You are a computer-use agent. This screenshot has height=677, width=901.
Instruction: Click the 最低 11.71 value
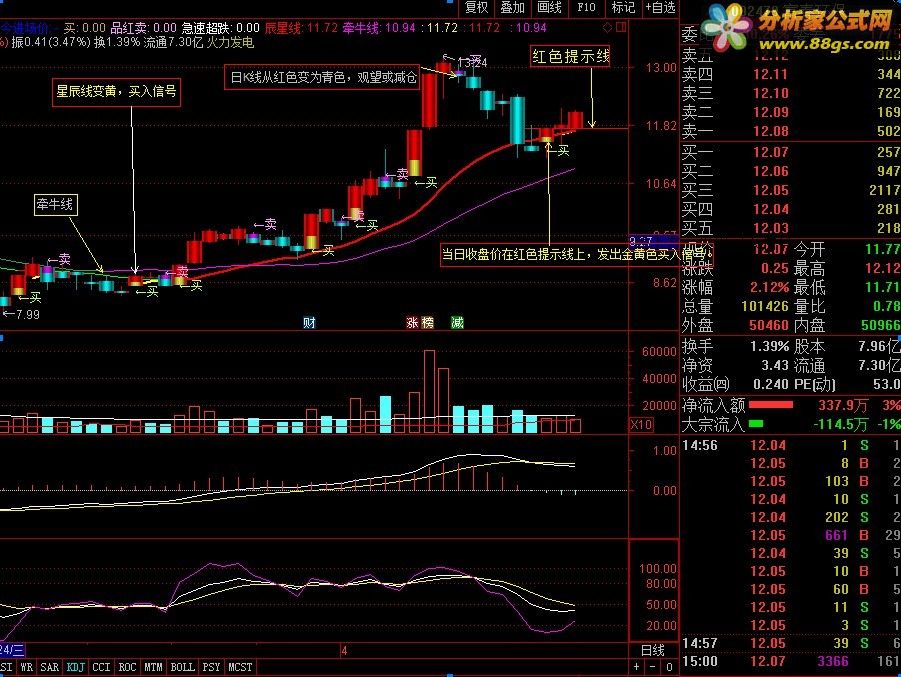883,287
